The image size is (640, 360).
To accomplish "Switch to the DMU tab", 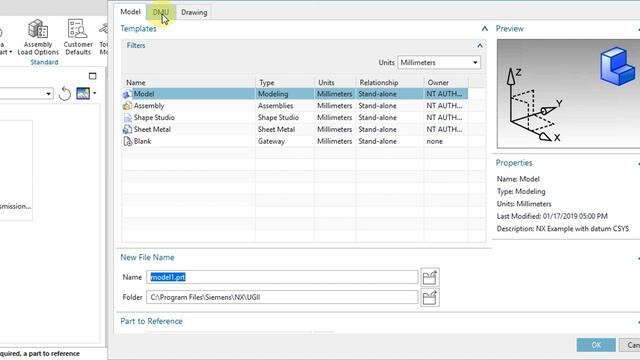I will (161, 12).
